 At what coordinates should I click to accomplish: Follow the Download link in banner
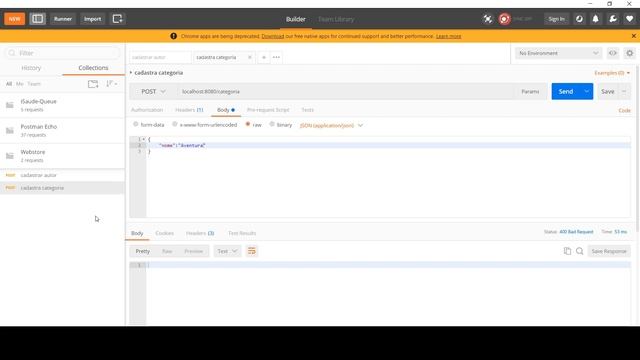click(273, 36)
